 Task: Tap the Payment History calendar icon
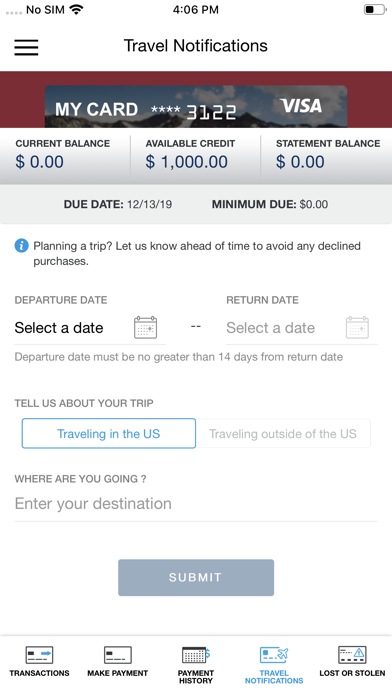click(x=196, y=655)
